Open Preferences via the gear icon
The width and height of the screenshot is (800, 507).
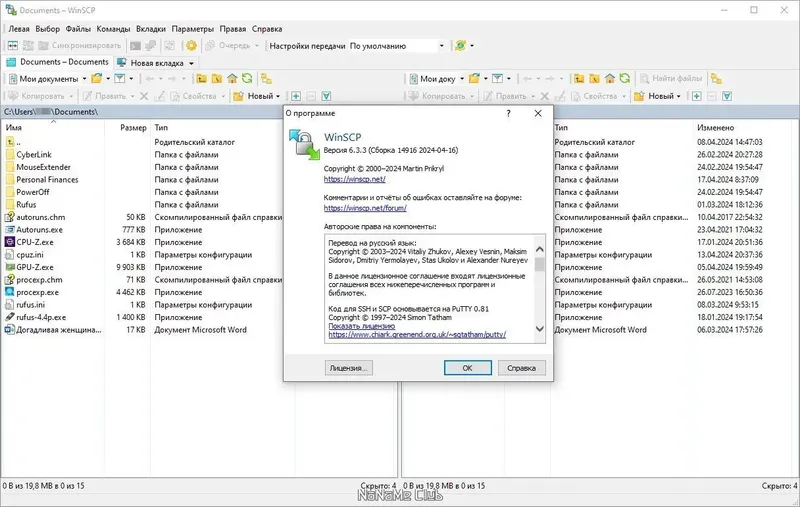click(x=191, y=46)
